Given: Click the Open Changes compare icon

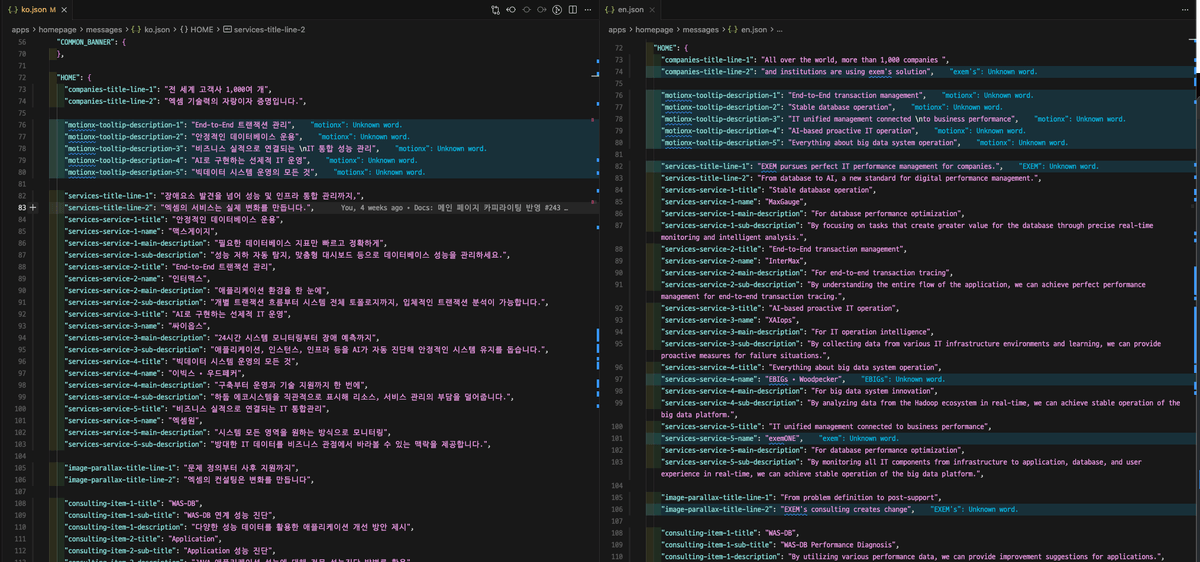Looking at the screenshot, I should [x=496, y=10].
